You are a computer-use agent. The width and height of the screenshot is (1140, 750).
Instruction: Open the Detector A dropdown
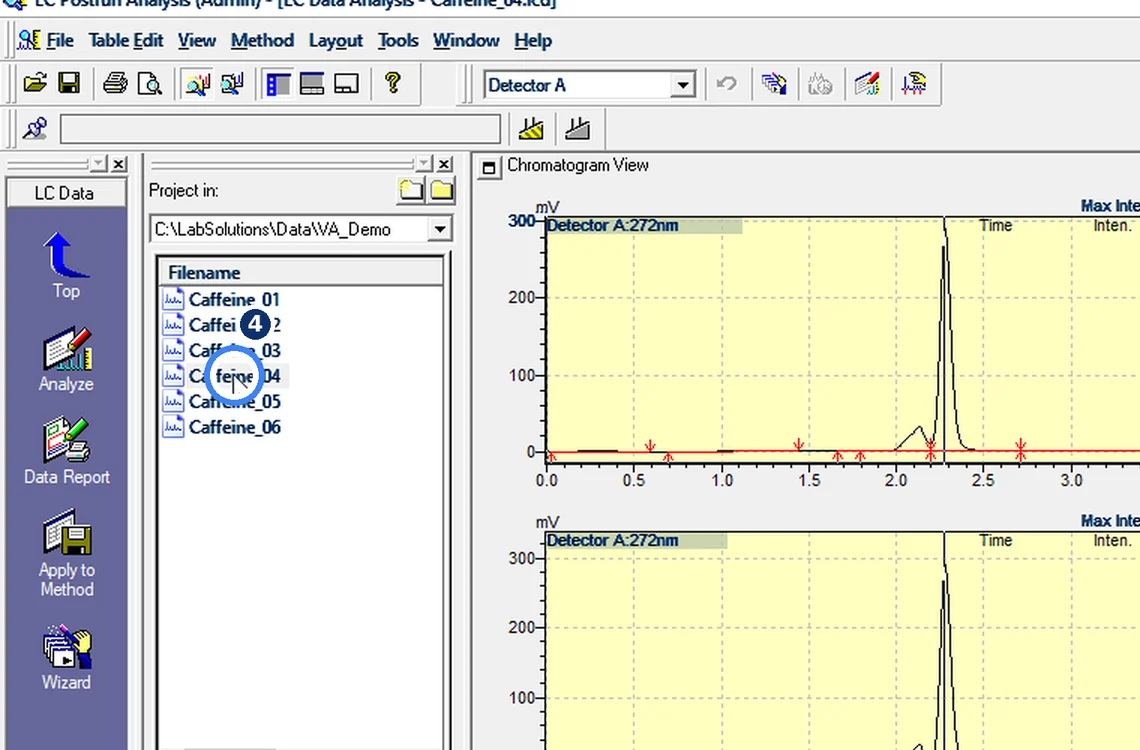point(683,86)
